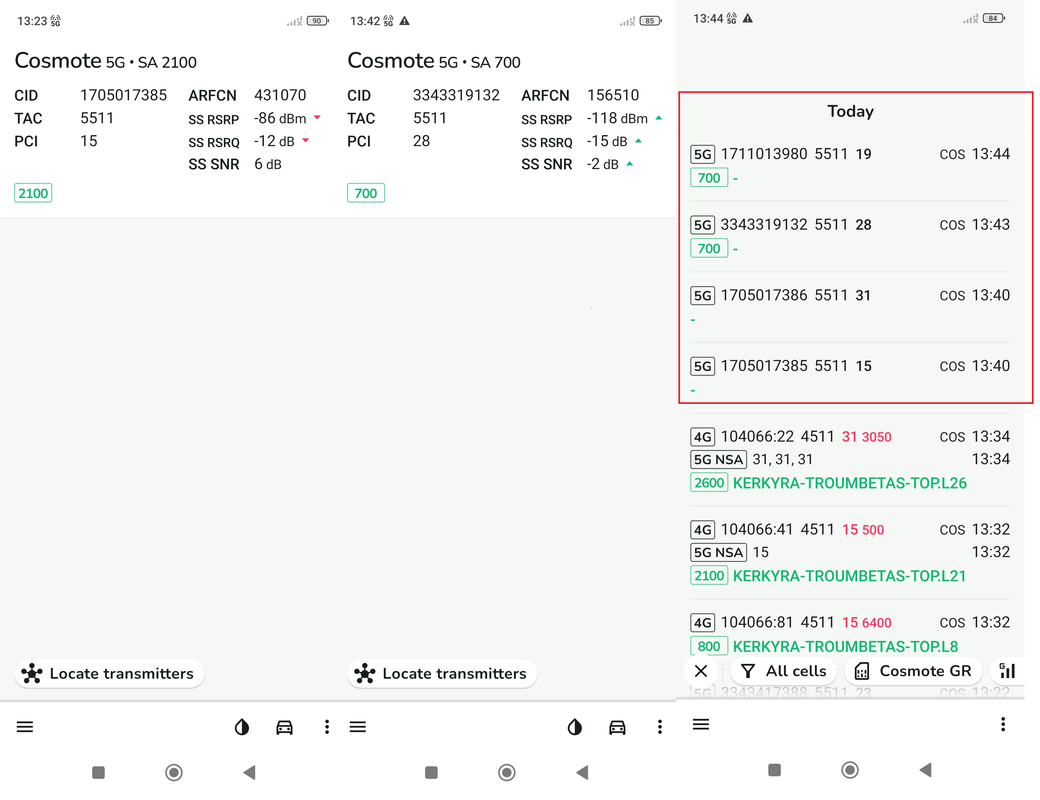Screen dimensions: 1040x800
Task: Open 4G log entry 104066:81
Action: click(x=850, y=633)
